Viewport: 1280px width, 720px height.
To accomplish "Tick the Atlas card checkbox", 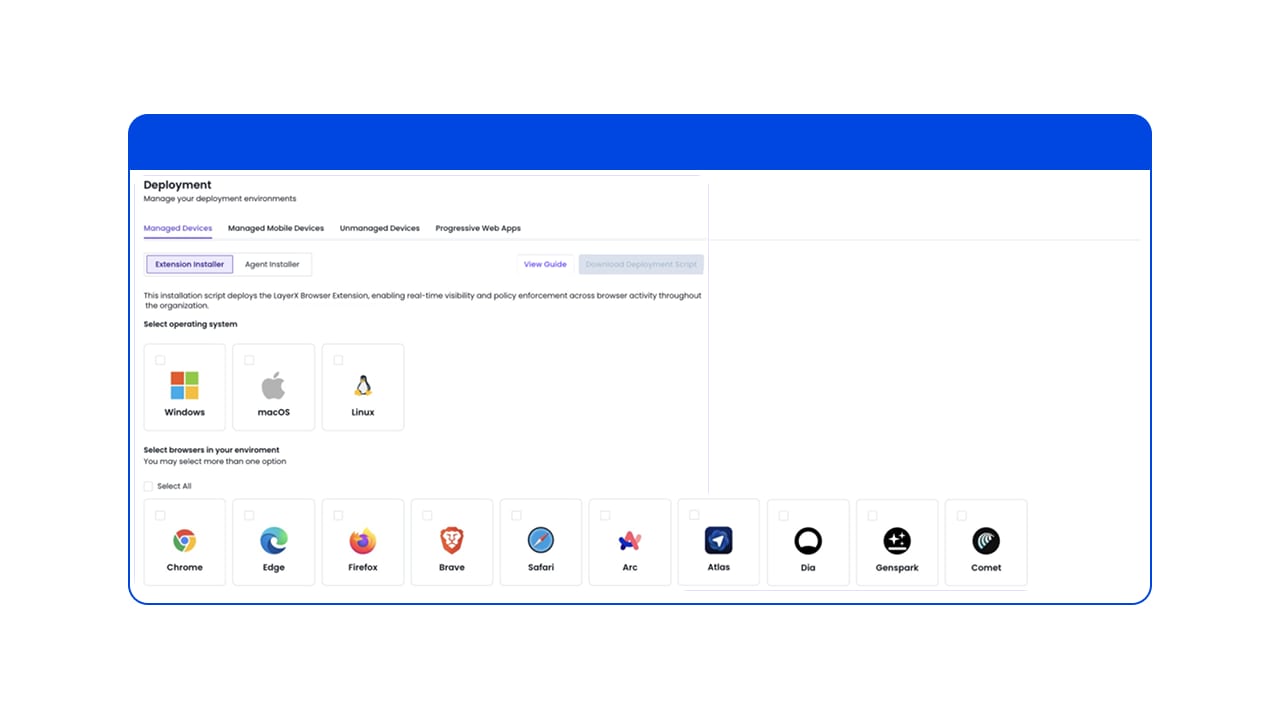I will pos(694,515).
